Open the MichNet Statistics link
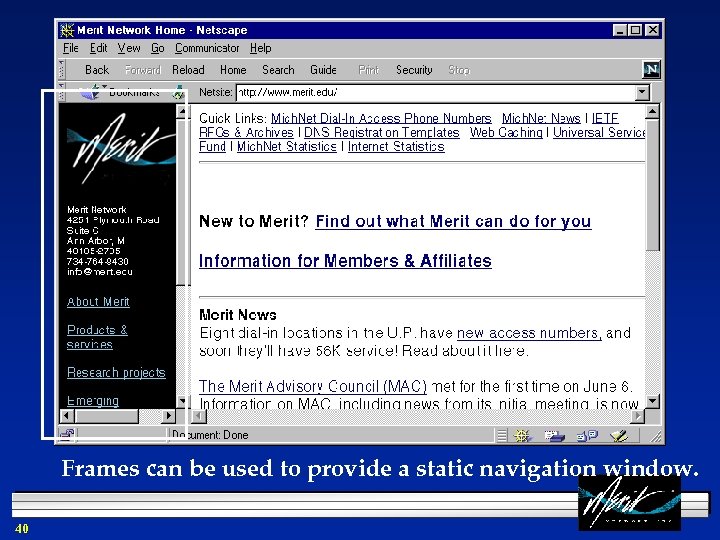The width and height of the screenshot is (720, 540). [x=287, y=147]
